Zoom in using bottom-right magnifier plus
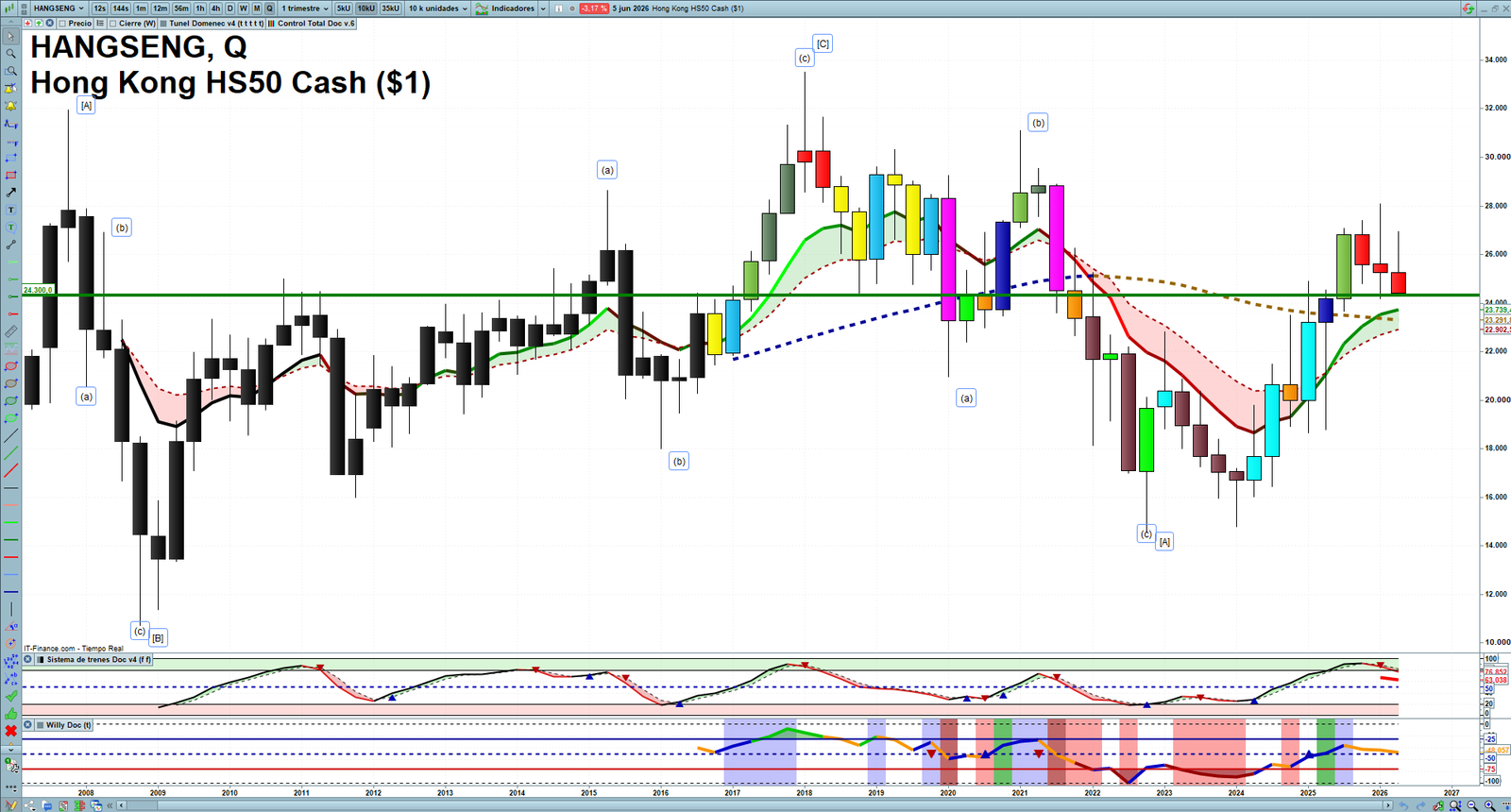This screenshot has width=1511, height=812. [1490, 805]
